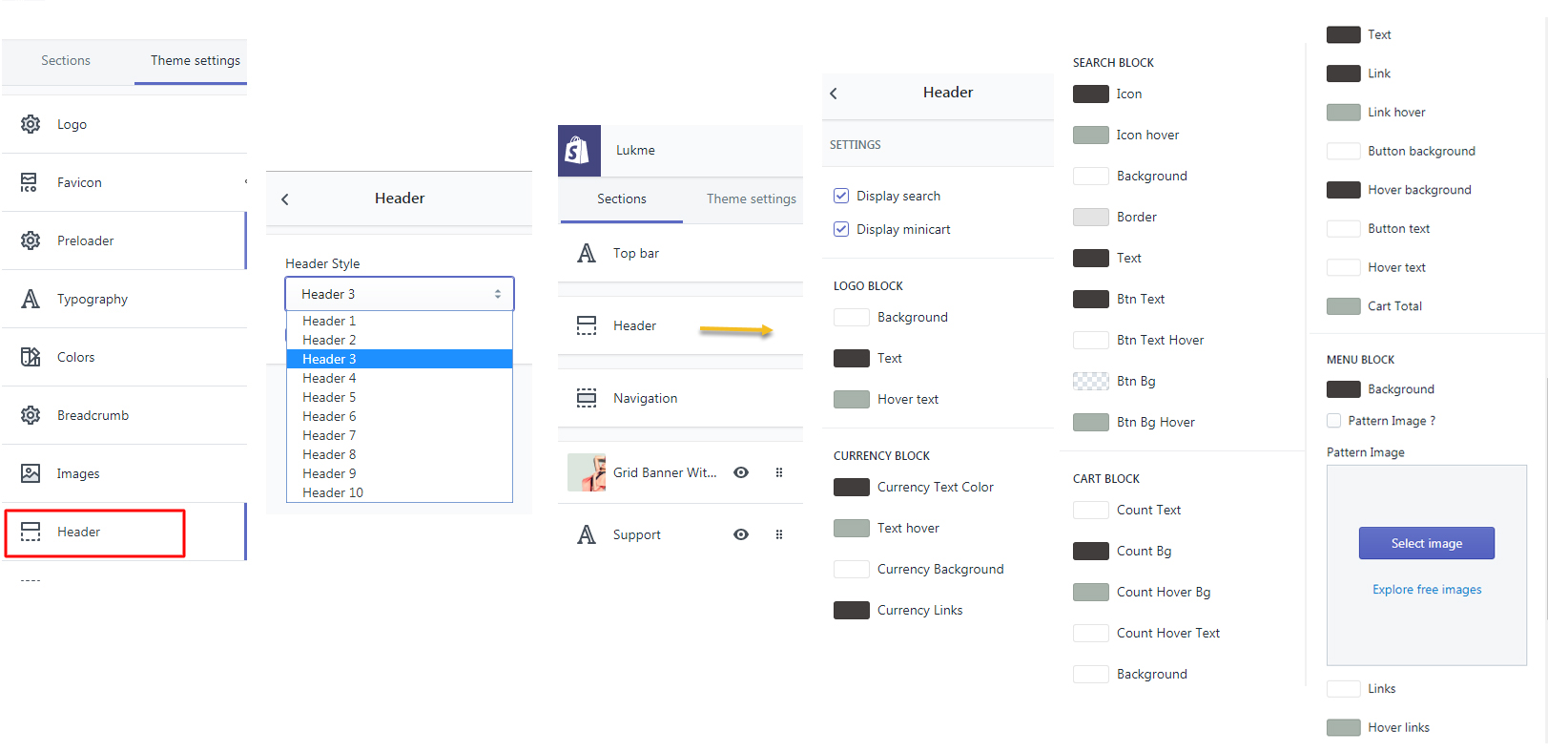This screenshot has height=752, width=1568.
Task: Choose Header 1 from the list
Action: tap(400, 321)
